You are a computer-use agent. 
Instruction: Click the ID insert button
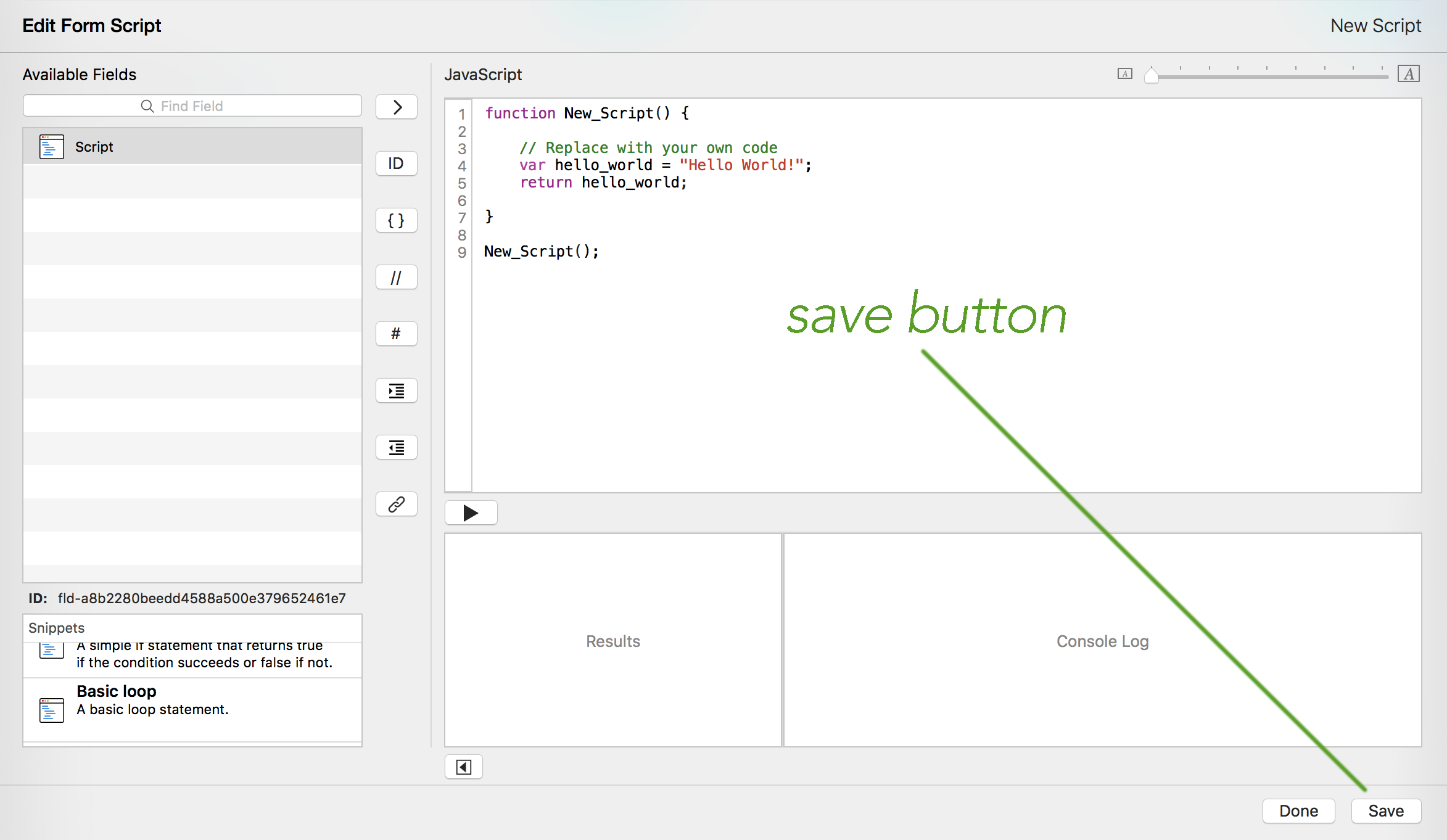(397, 163)
